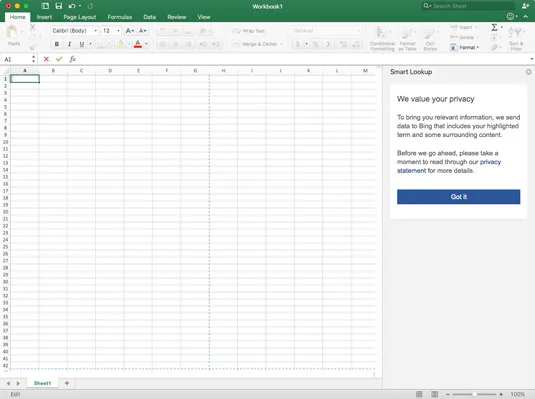Open the View tab
The width and height of the screenshot is (535, 399).
click(204, 17)
